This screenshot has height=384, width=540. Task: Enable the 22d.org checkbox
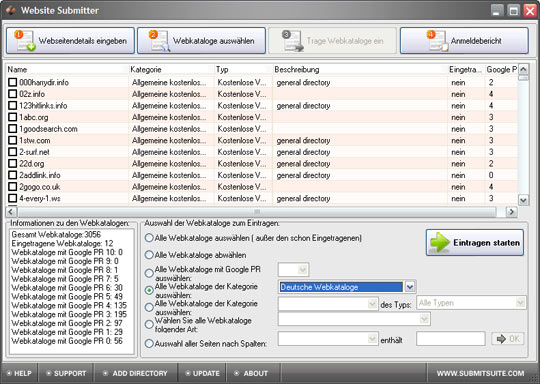tap(12, 164)
